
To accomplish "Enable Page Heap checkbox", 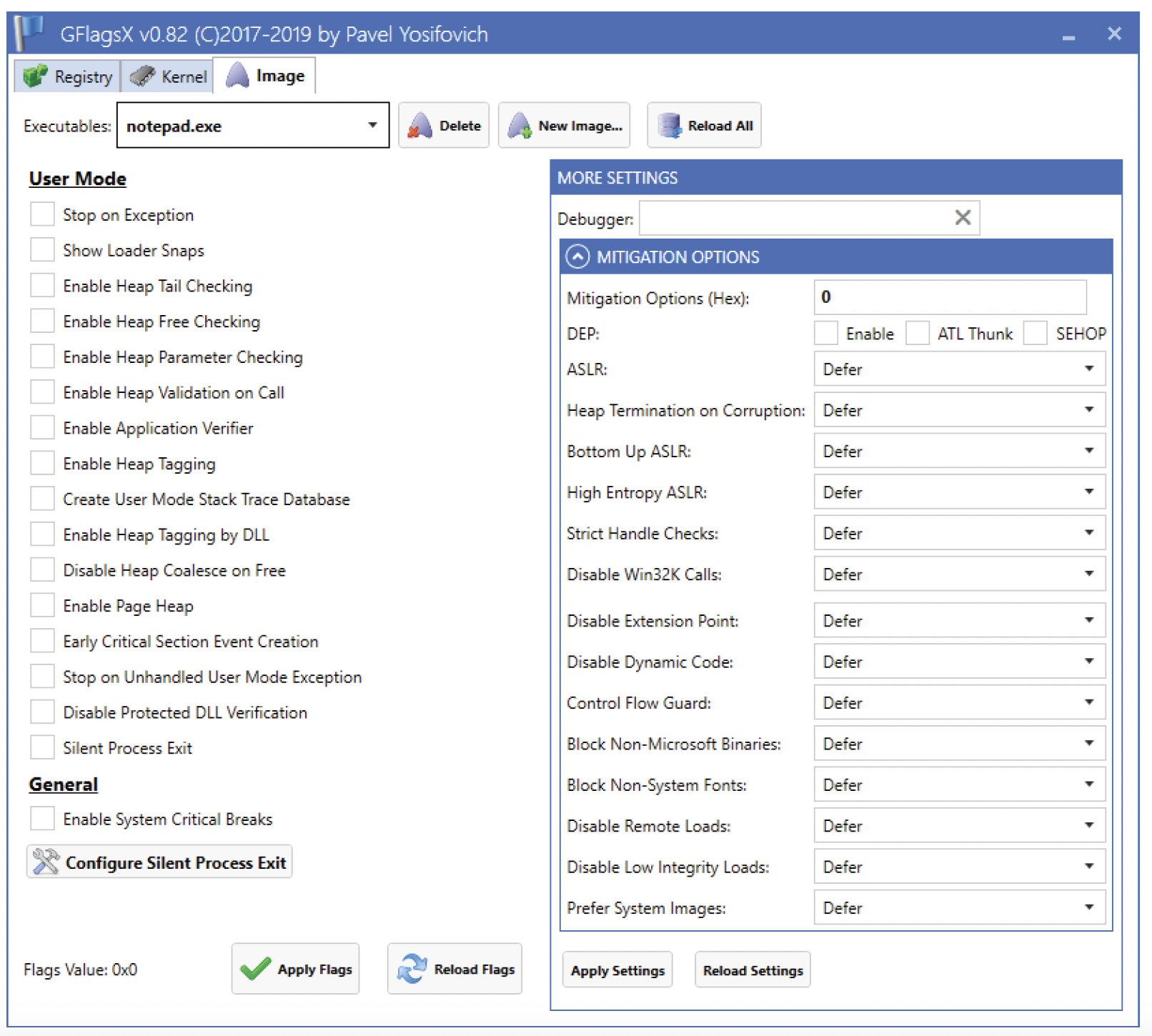I will [42, 605].
